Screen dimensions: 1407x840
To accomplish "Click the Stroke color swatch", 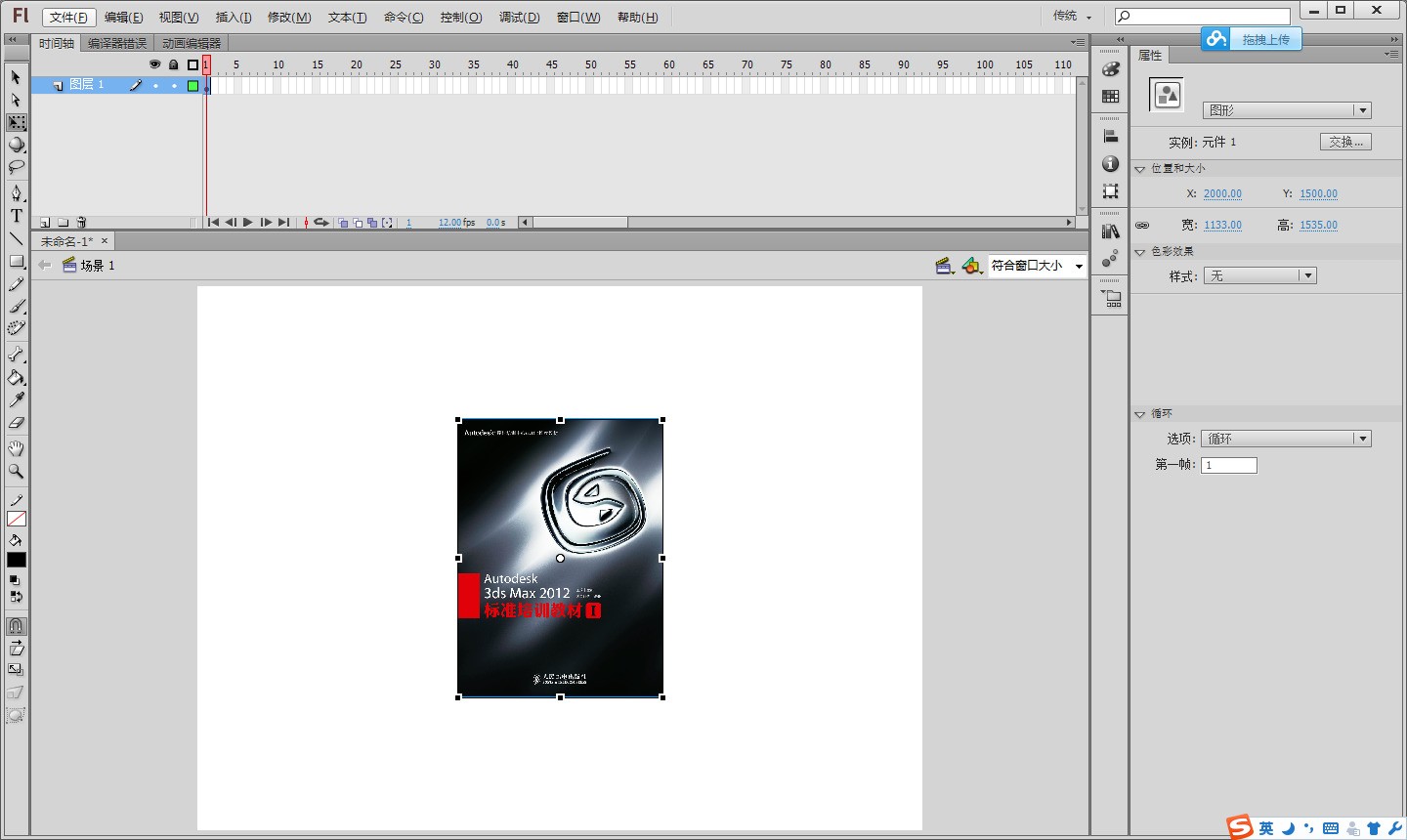I will coord(17,519).
